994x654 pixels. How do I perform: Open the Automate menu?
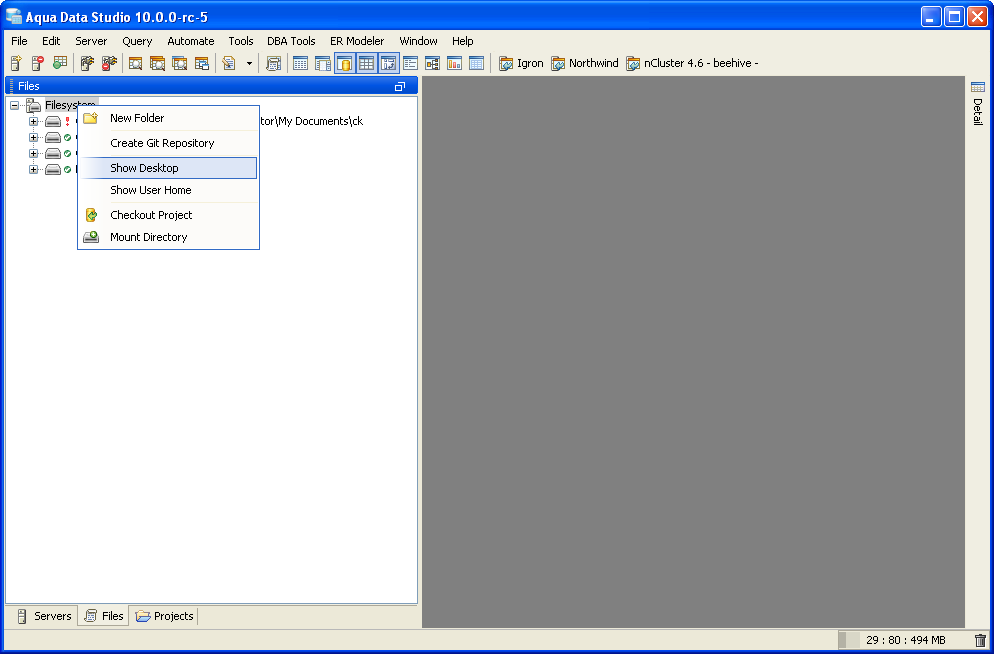pyautogui.click(x=191, y=41)
